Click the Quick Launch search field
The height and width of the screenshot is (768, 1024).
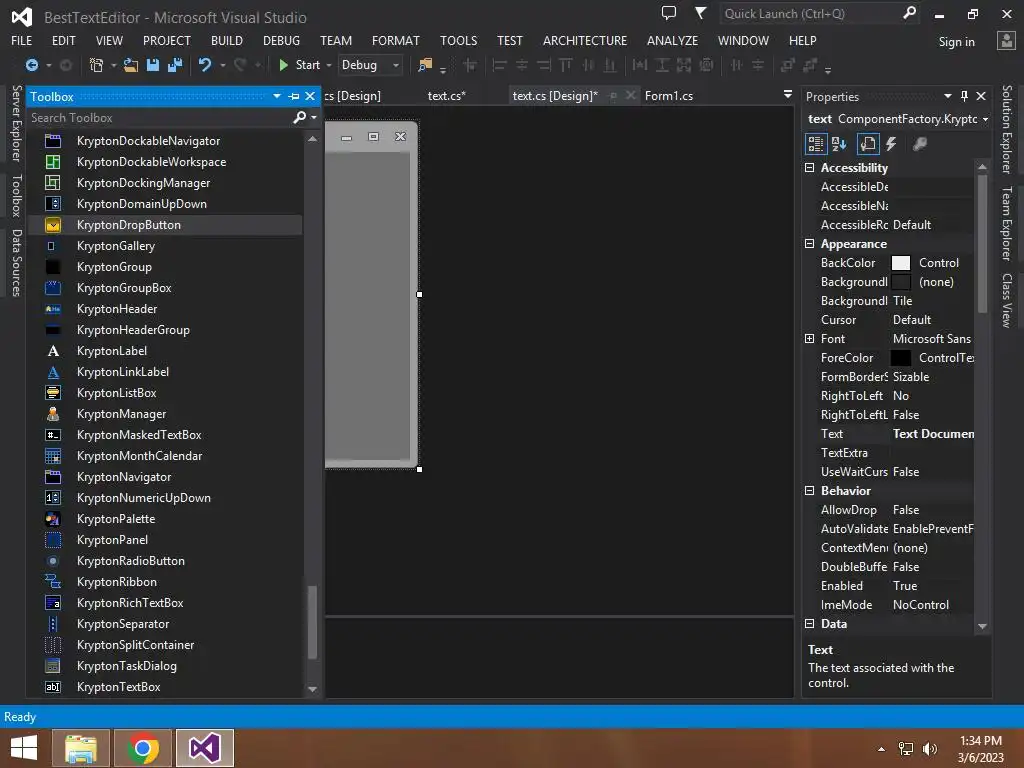point(810,14)
